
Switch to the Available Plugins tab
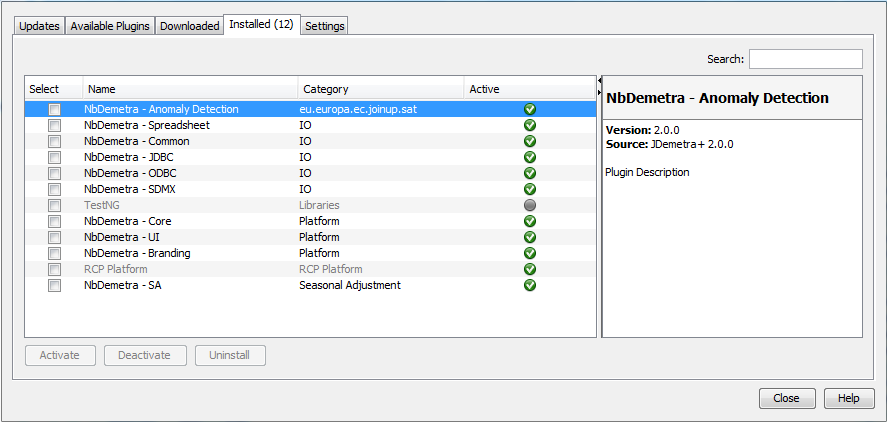click(x=110, y=26)
